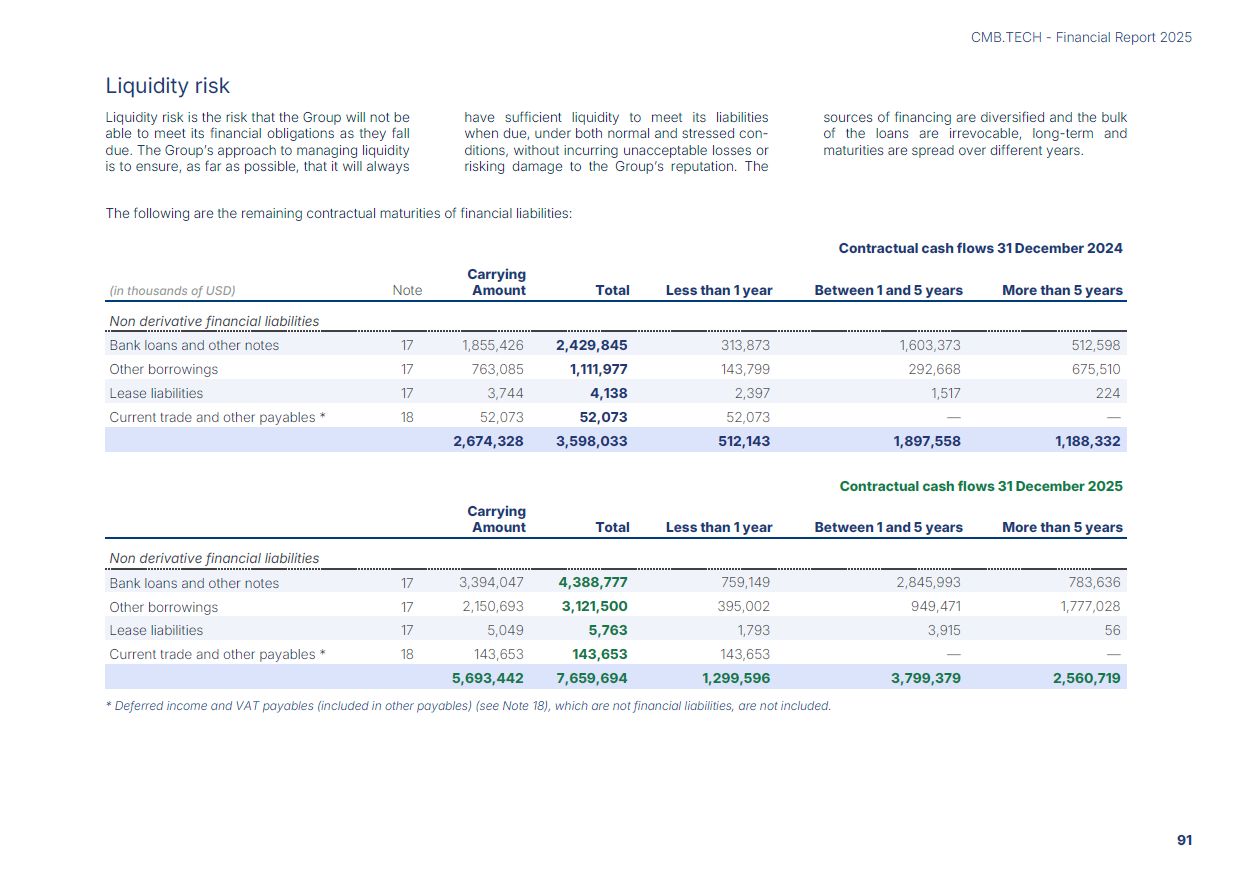The height and width of the screenshot is (874, 1249).
Task: Click the 2025 Bank loans total 4,388,777
Action: 592,583
